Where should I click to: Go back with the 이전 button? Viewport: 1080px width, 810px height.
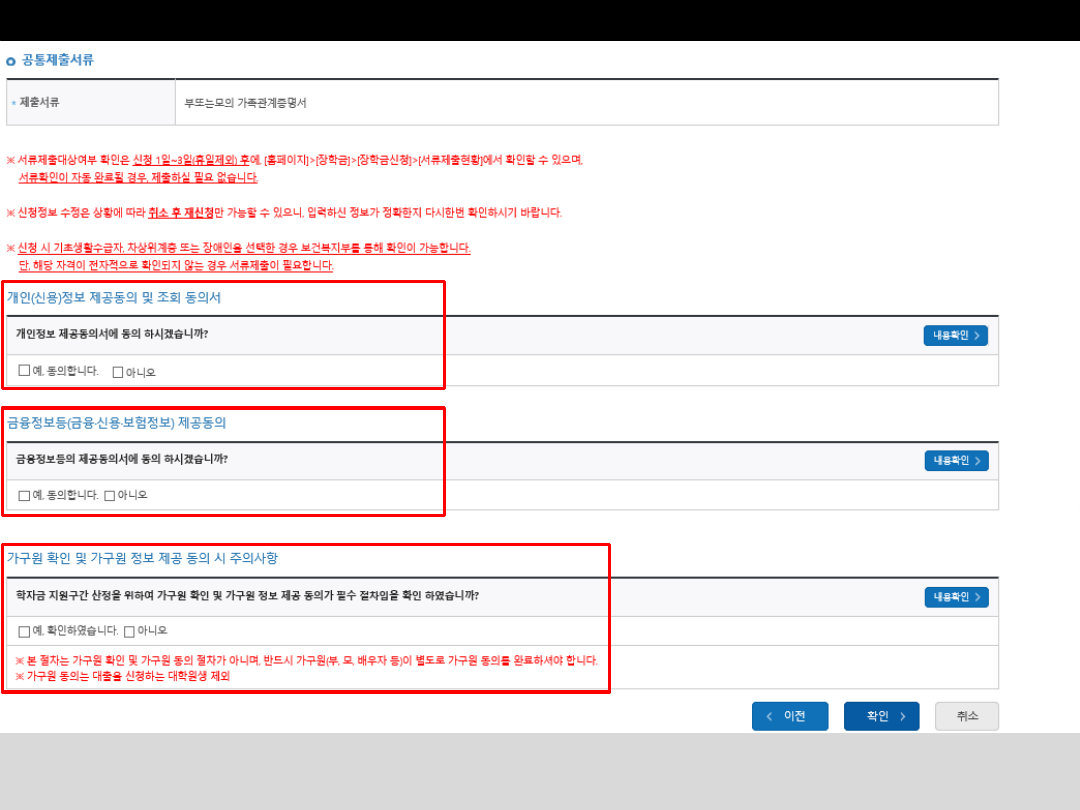click(789, 716)
